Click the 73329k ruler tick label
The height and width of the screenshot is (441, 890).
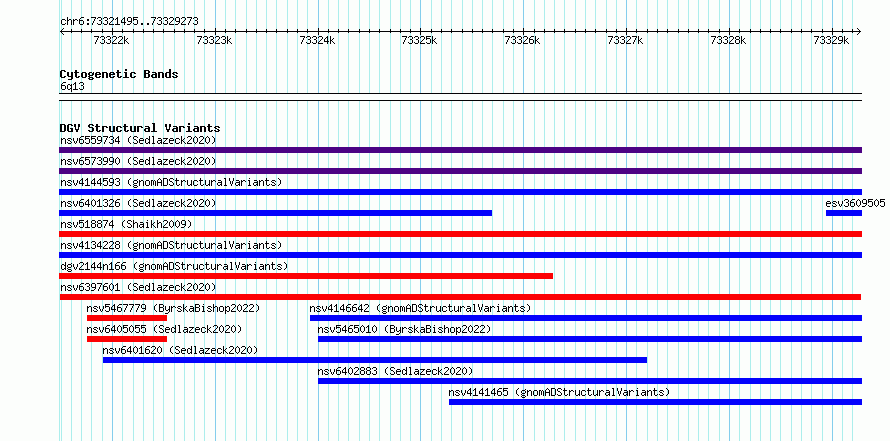(832, 40)
